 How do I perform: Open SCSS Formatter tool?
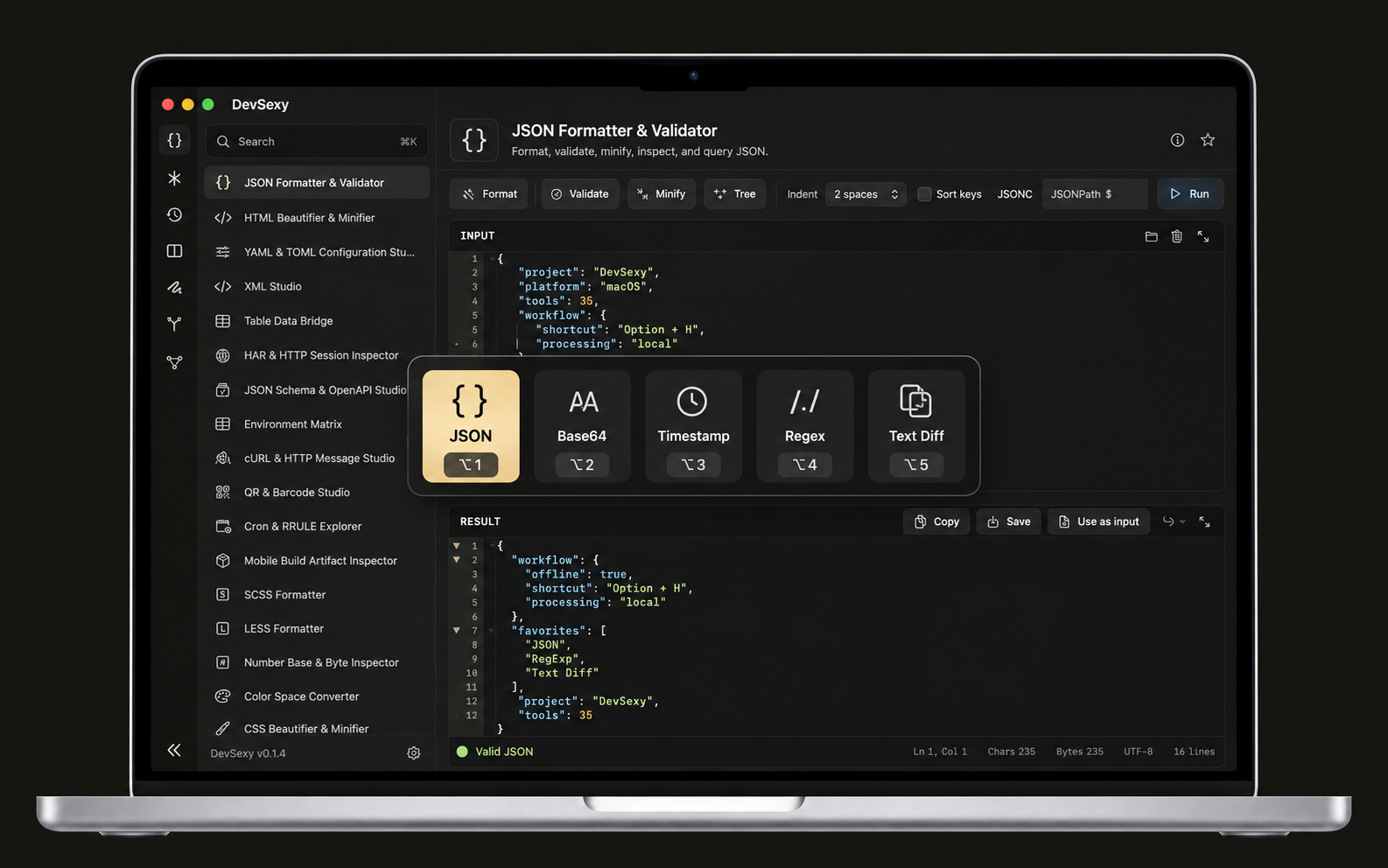click(x=317, y=595)
